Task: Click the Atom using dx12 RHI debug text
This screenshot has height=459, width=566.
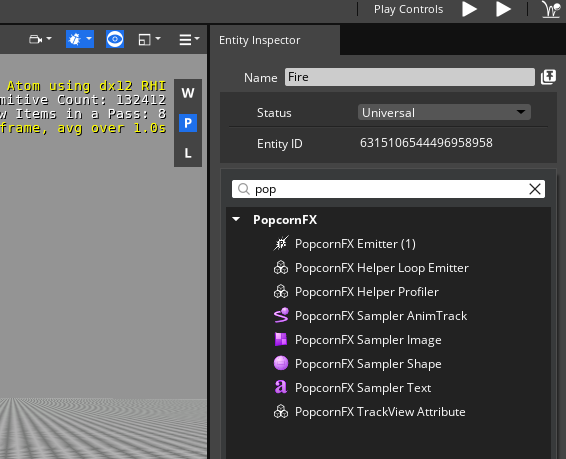Action: tap(86, 86)
